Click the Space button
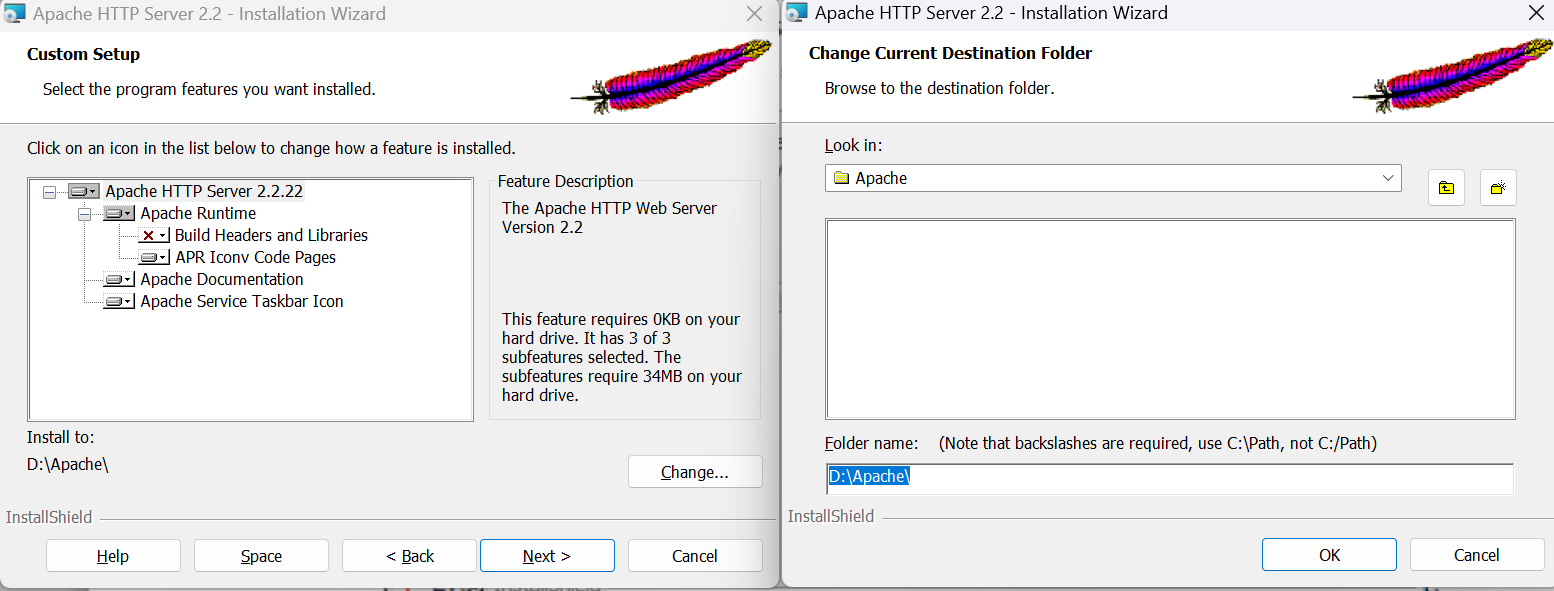This screenshot has width=1554, height=591. tap(261, 556)
